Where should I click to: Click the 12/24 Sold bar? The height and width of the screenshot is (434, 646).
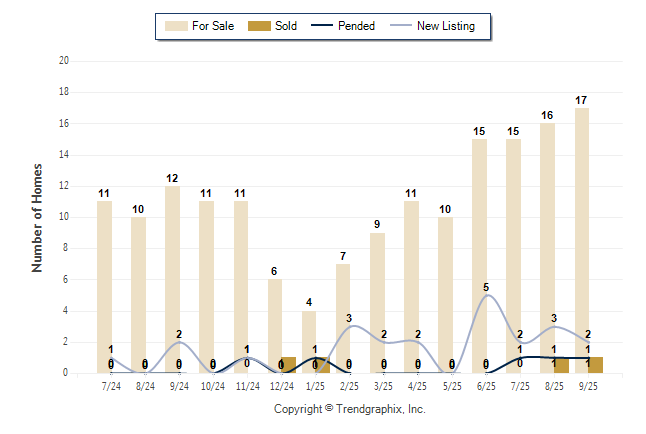point(288,365)
